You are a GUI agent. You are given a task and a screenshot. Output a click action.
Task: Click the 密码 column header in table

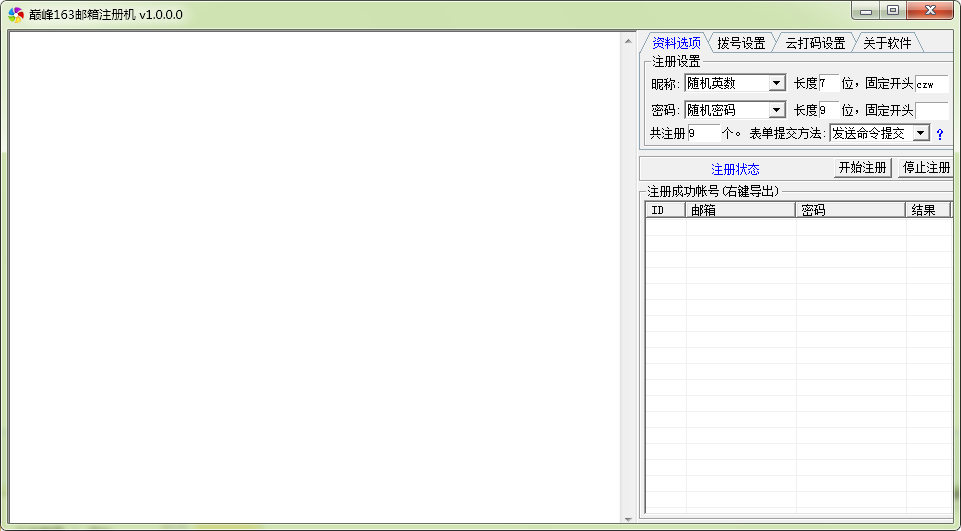point(851,210)
